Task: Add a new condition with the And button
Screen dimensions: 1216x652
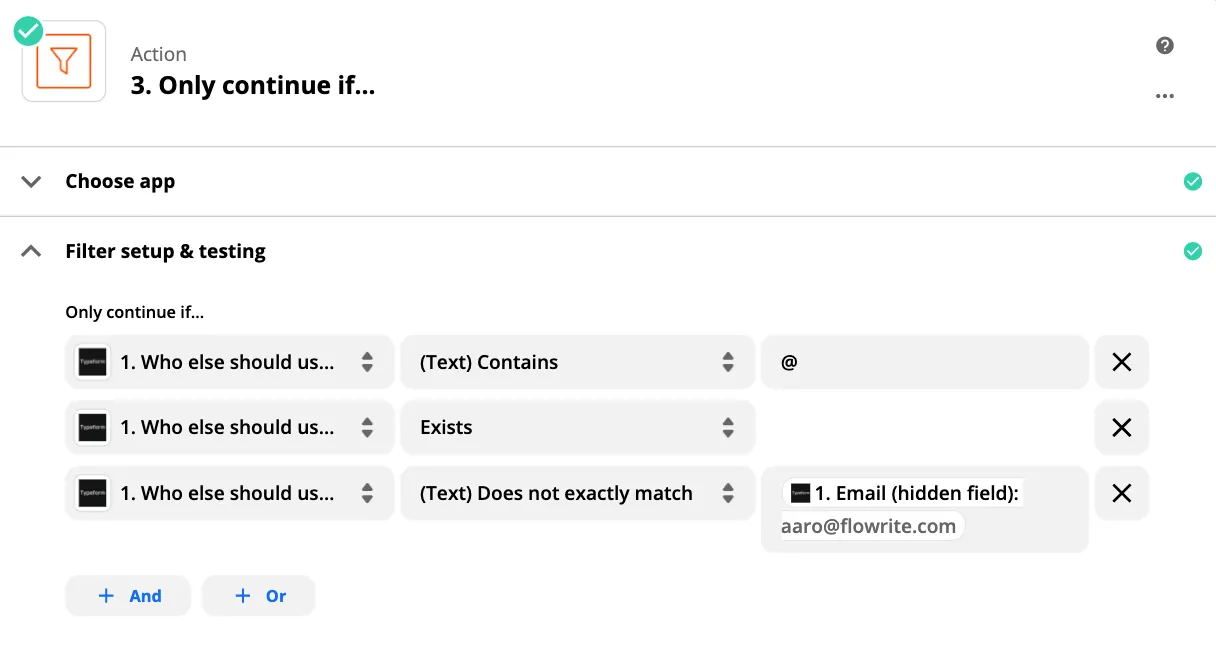Action: pos(128,595)
